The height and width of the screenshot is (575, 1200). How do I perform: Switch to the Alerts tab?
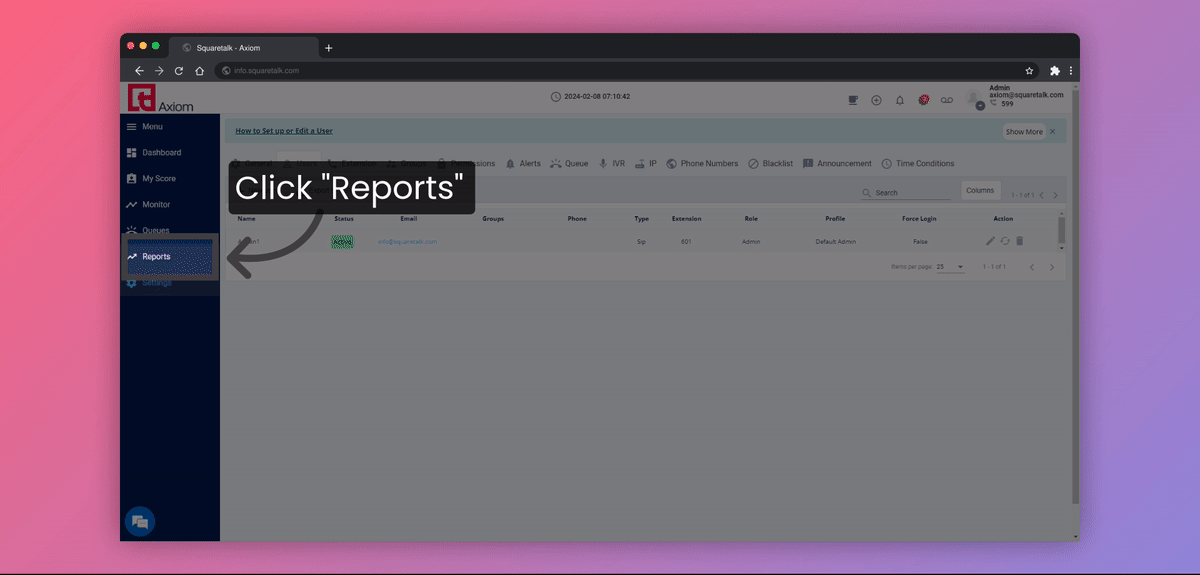523,164
